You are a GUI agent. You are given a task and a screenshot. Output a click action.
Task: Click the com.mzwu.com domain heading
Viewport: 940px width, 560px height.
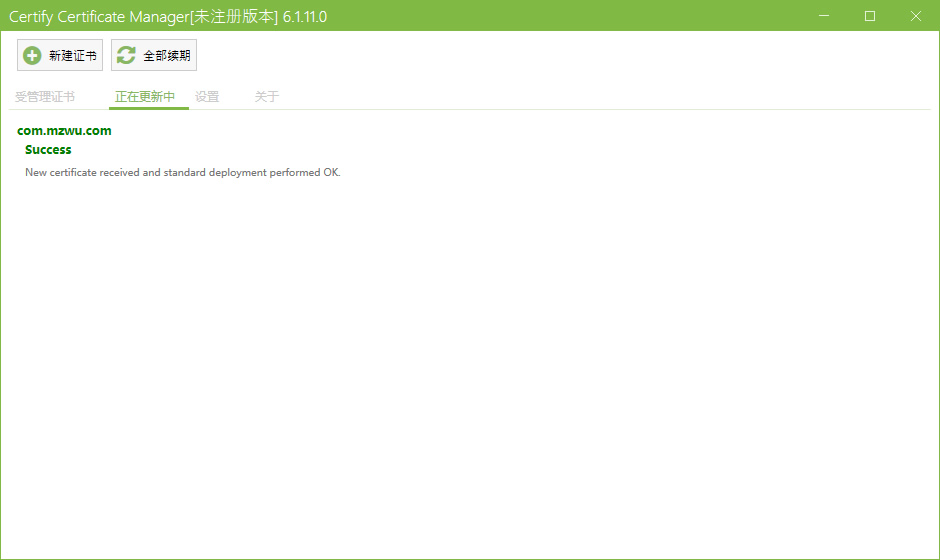(64, 131)
